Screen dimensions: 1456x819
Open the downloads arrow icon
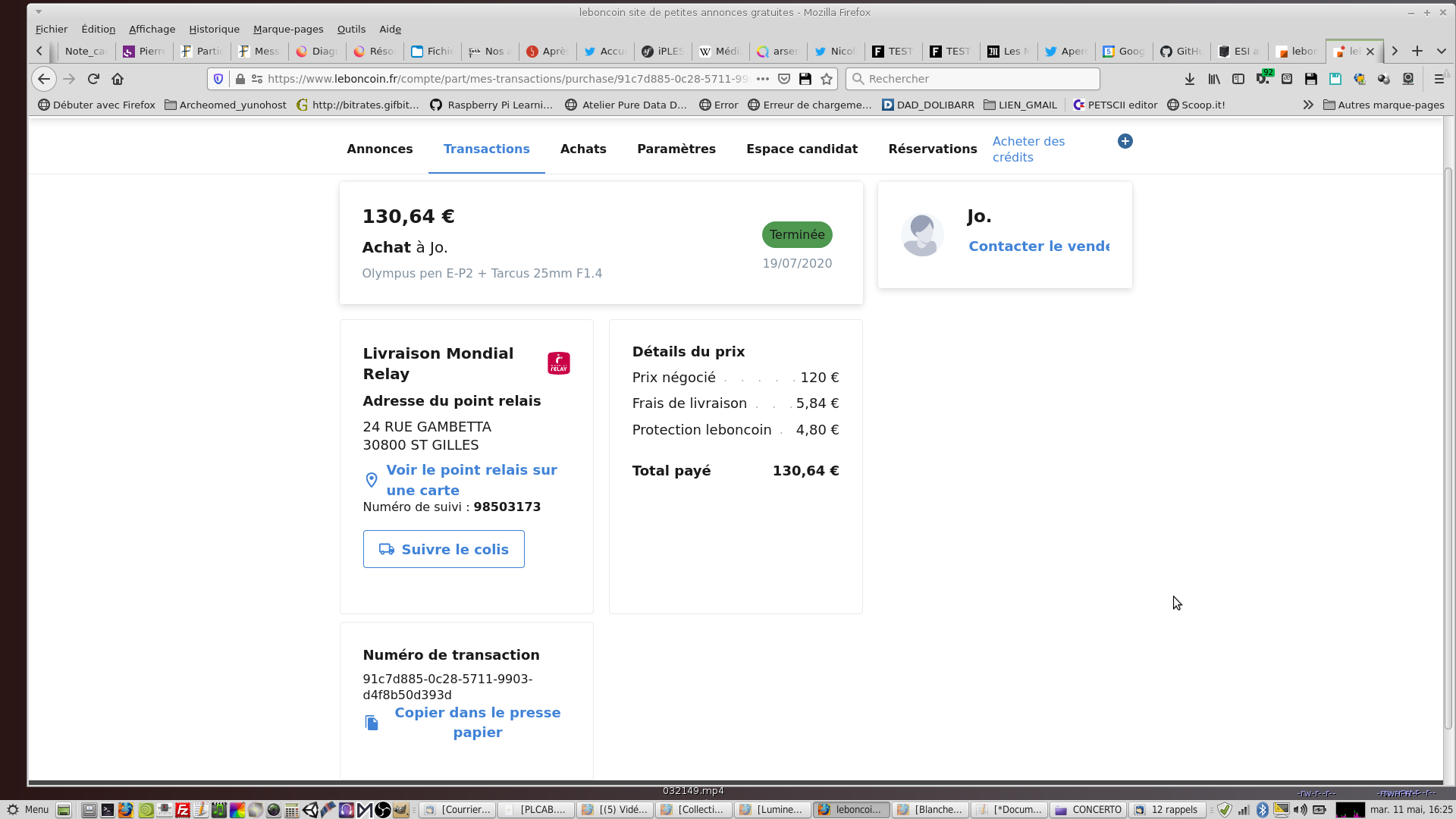(x=1190, y=79)
